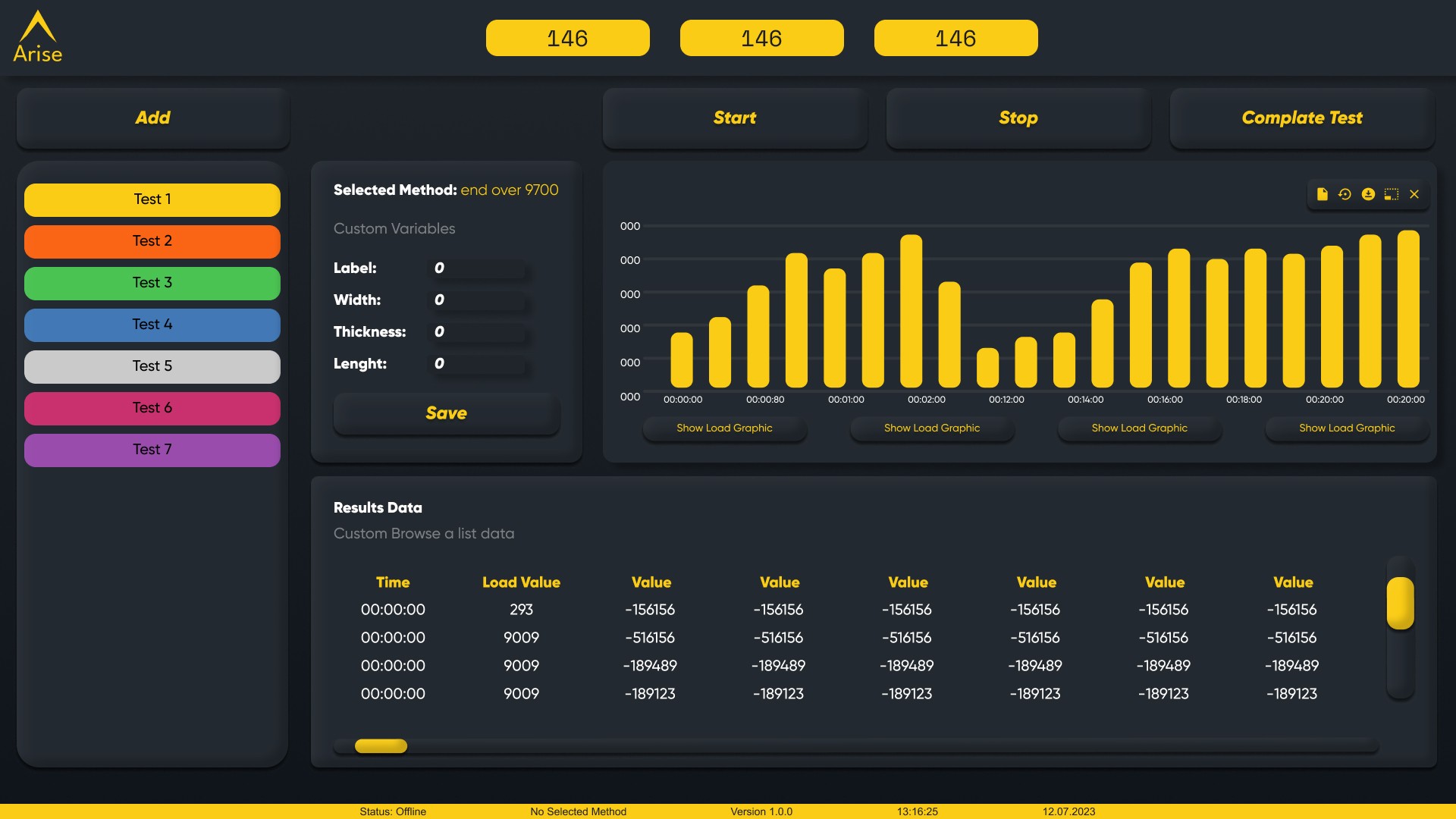
Task: Save the custom variables
Action: 447,413
